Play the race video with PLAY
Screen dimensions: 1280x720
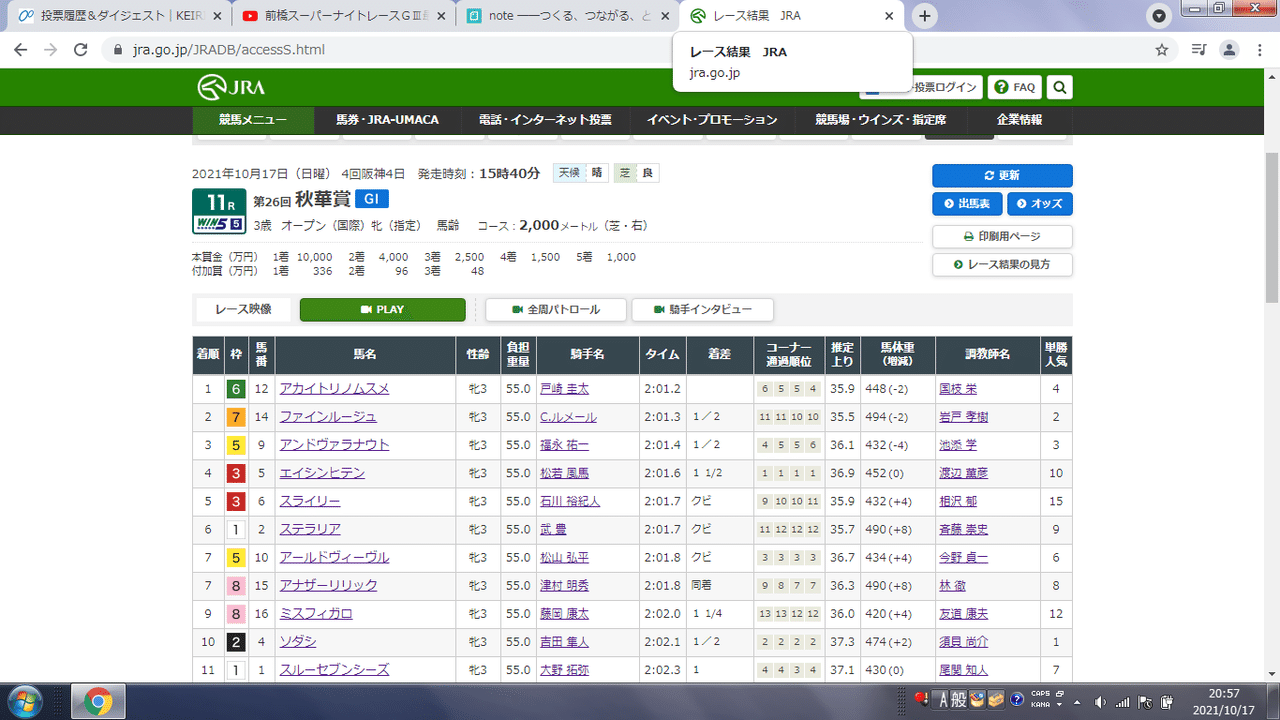[383, 310]
